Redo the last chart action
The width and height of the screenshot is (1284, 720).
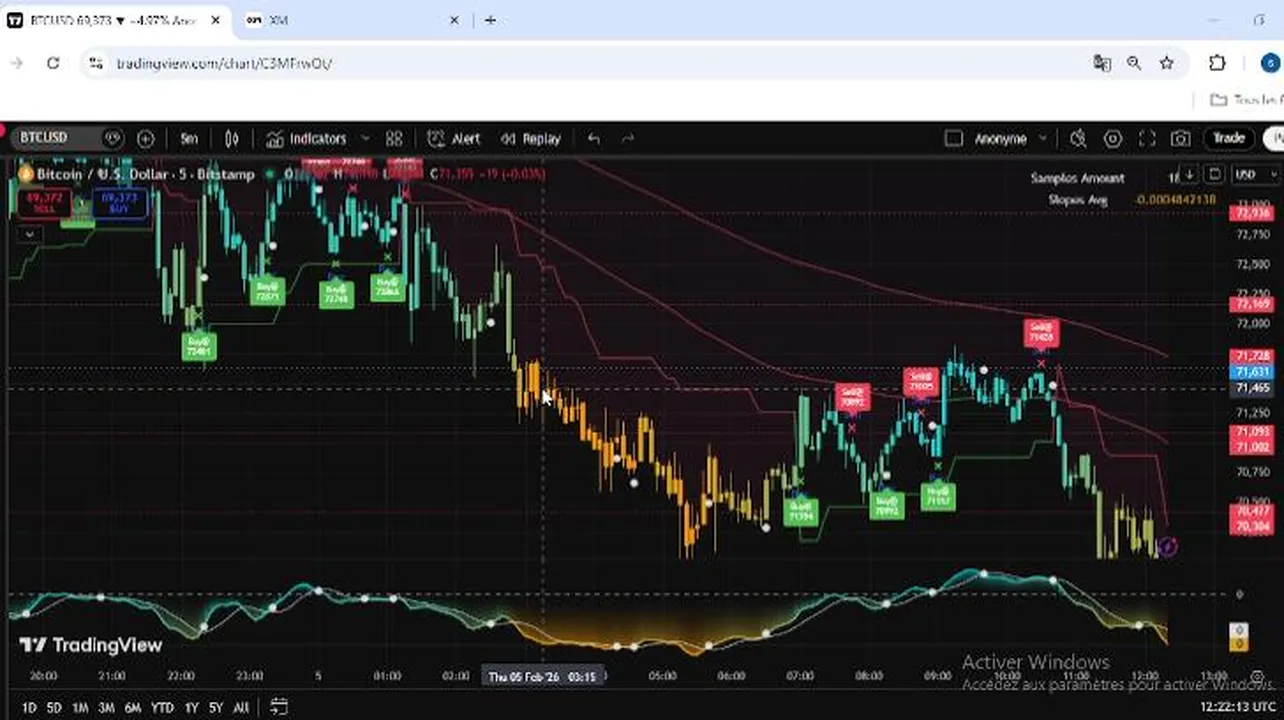click(628, 138)
